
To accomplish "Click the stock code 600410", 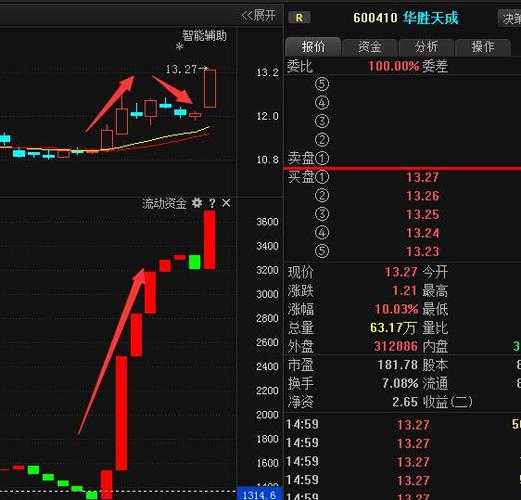I will click(x=375, y=18).
